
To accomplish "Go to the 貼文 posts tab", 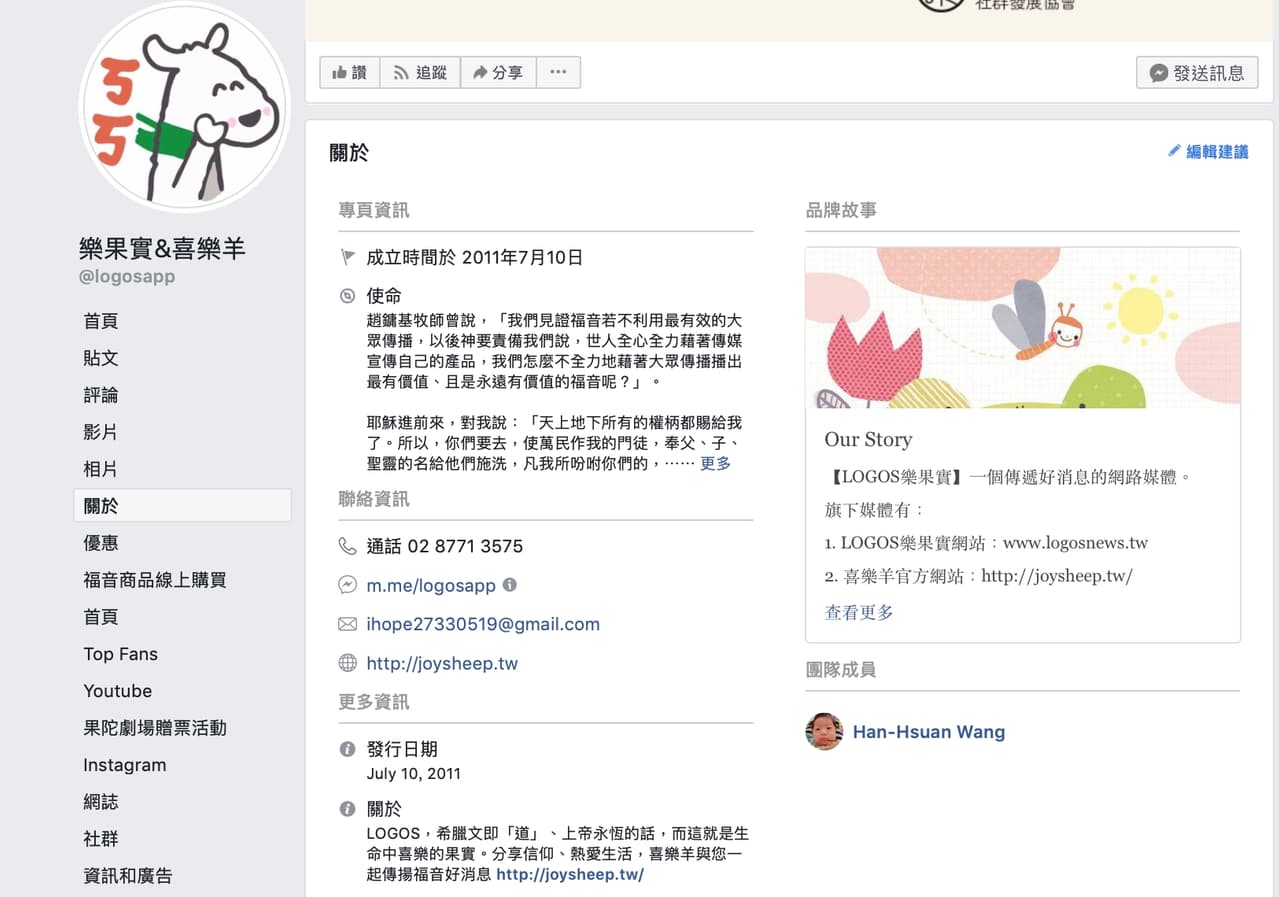I will click(x=101, y=358).
